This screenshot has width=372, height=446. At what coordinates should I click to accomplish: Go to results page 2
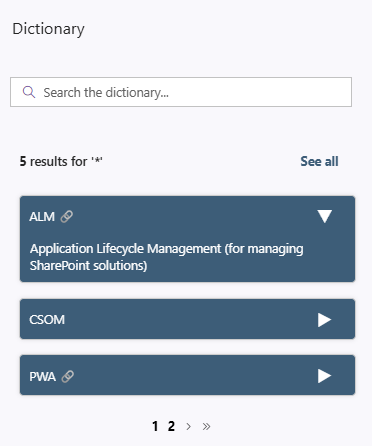click(171, 426)
